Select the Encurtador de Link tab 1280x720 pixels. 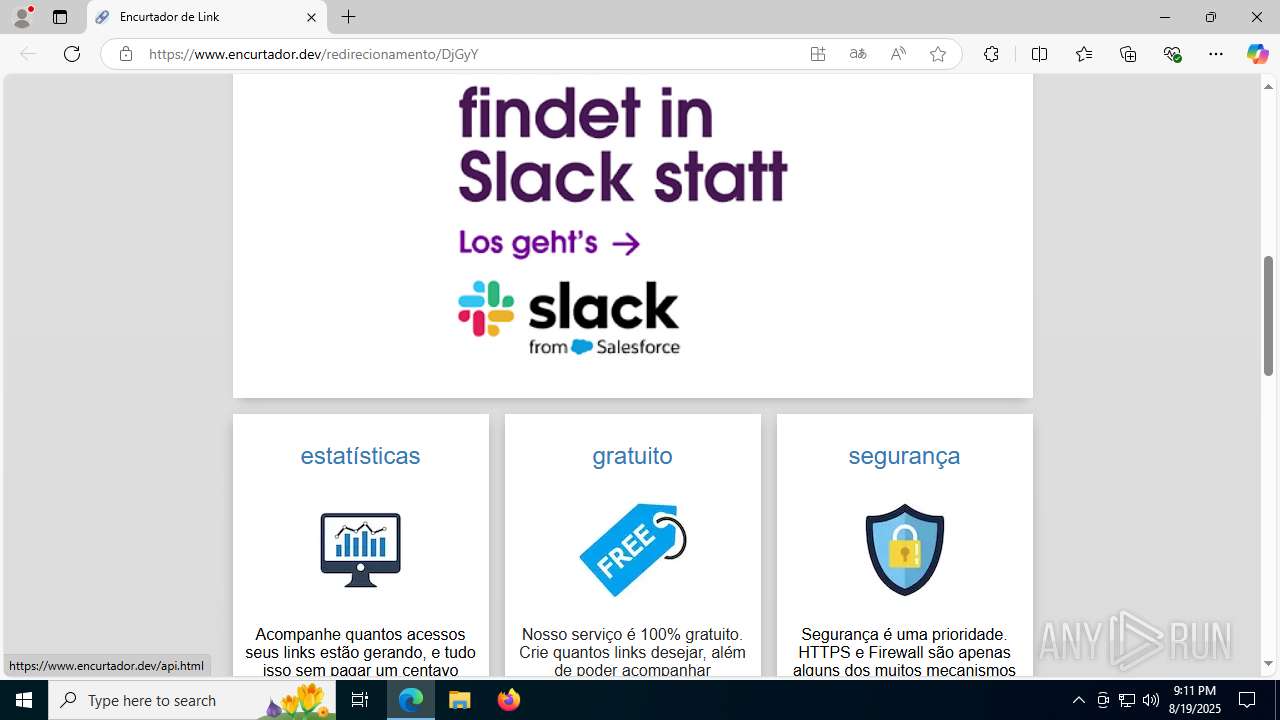click(207, 17)
